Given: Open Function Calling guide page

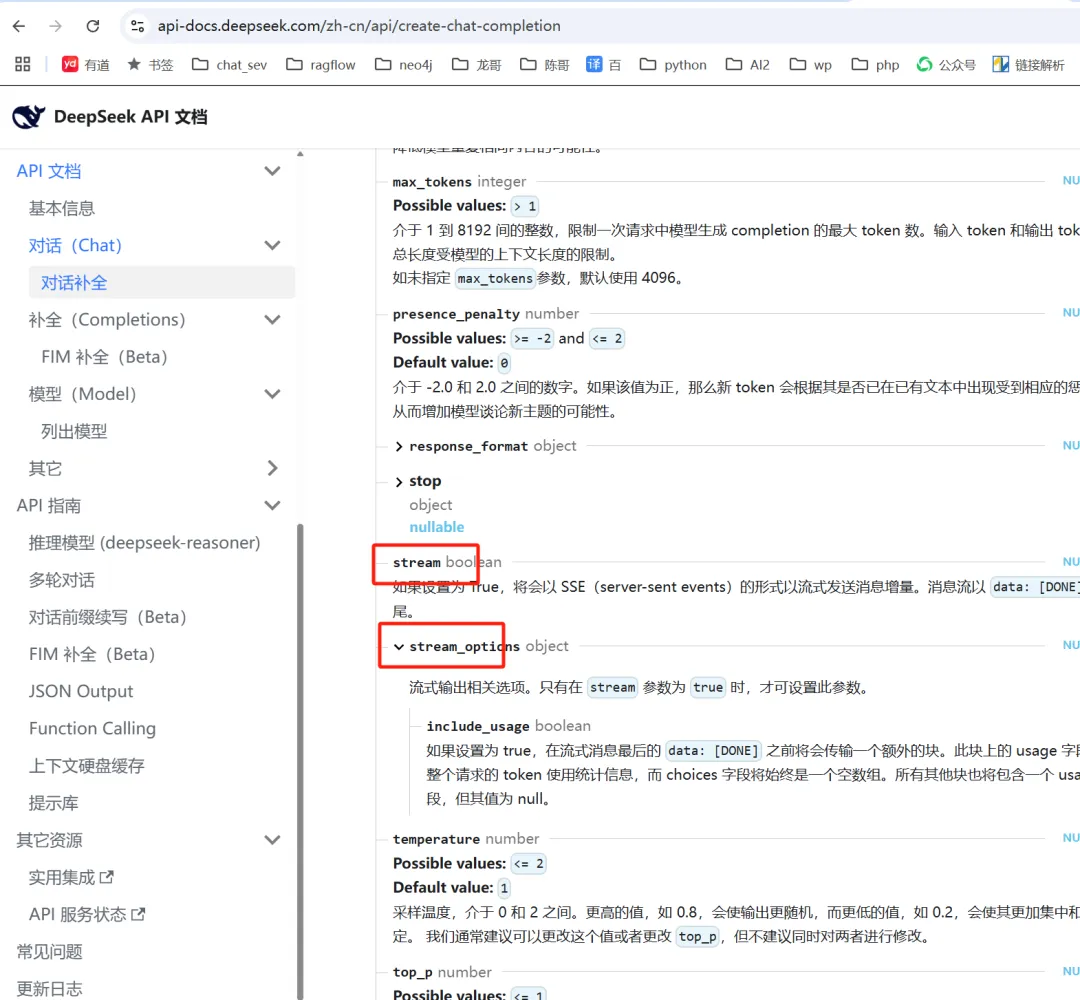Looking at the screenshot, I should click(92, 729).
